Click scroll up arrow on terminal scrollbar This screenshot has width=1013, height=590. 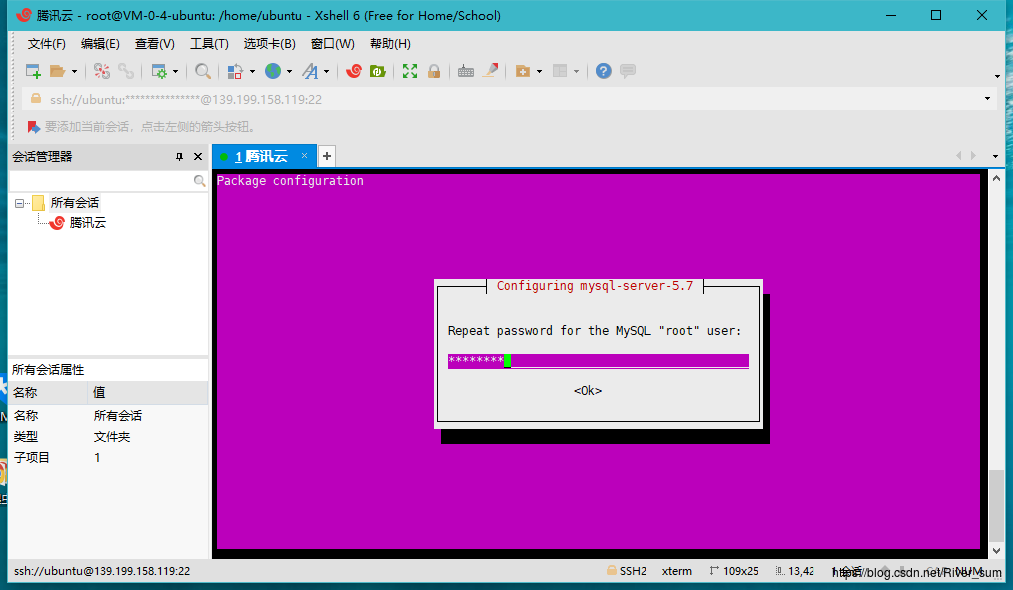pyautogui.click(x=996, y=178)
